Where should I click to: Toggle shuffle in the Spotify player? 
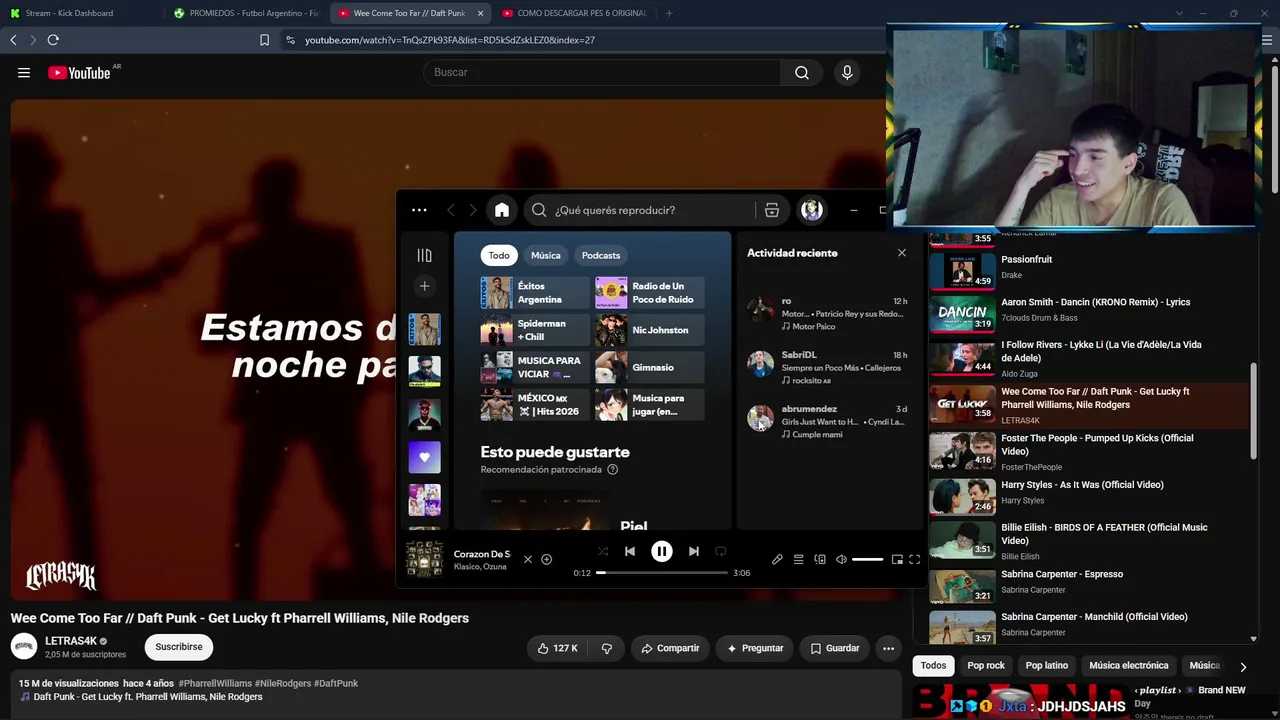tap(603, 551)
